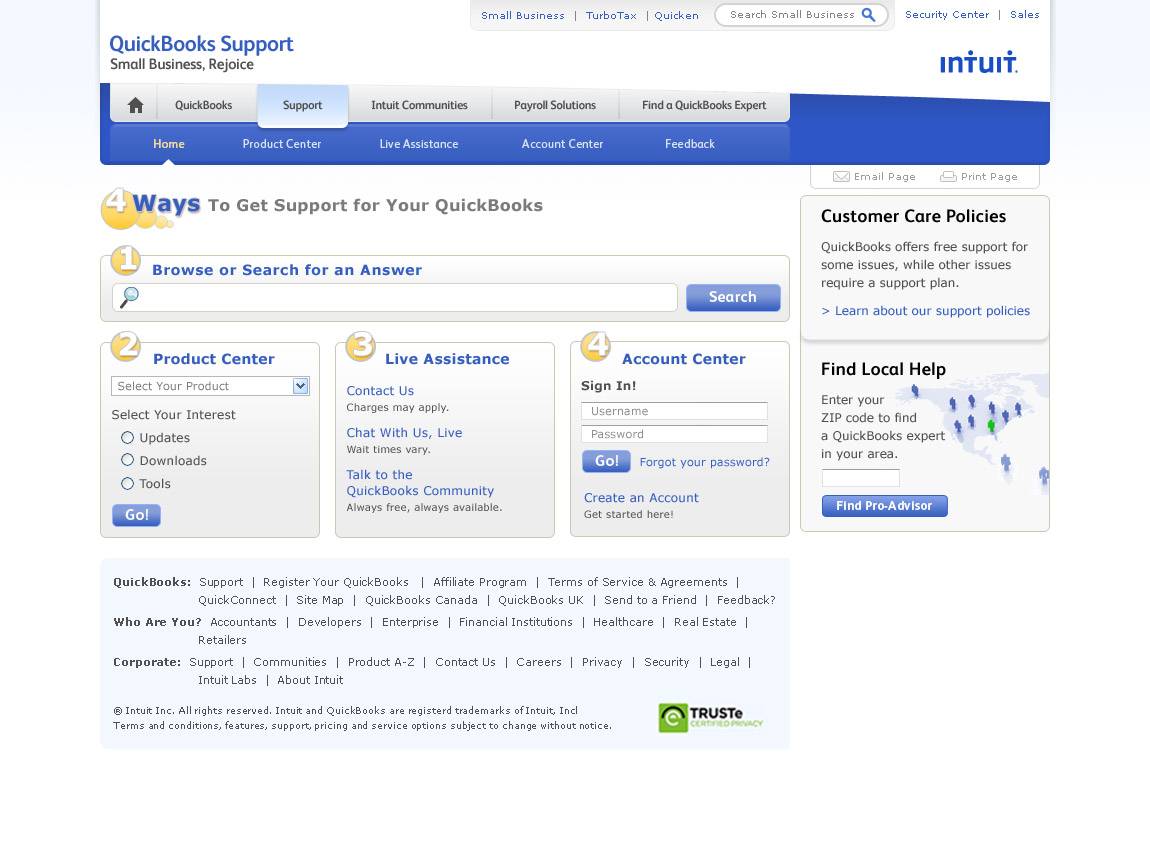The image size is (1150, 848).
Task: Click the Username input field
Action: (x=674, y=411)
